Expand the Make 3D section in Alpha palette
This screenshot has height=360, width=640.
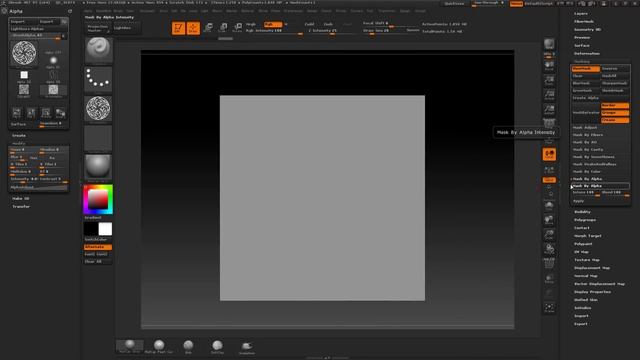[x=20, y=198]
